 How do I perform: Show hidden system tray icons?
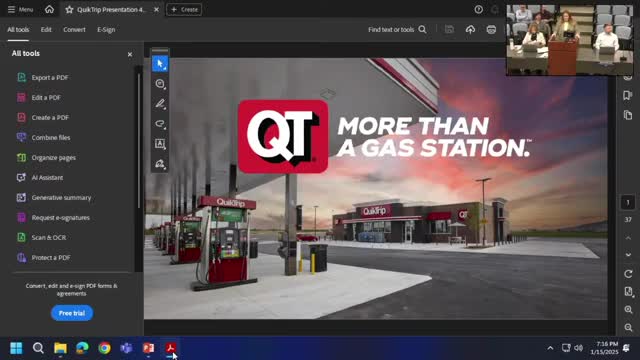(550, 348)
